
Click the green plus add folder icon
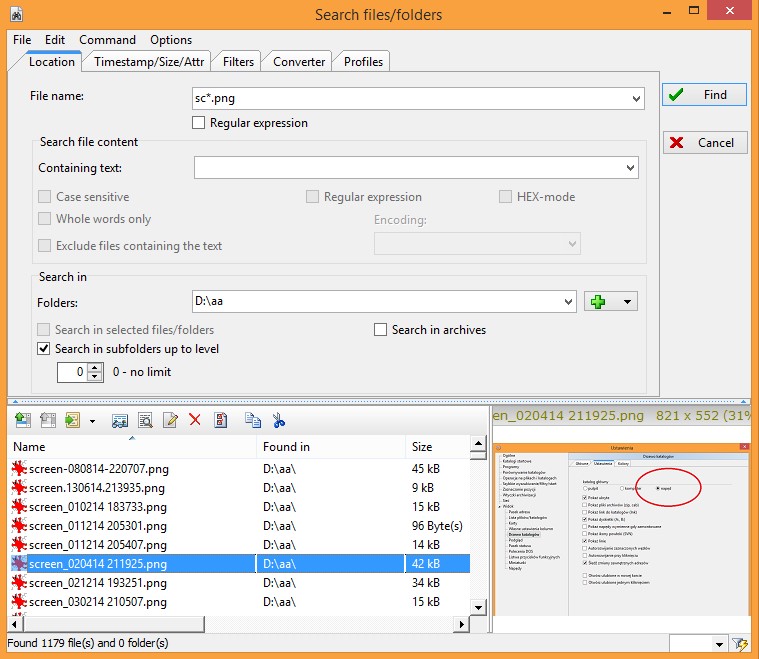coord(599,301)
